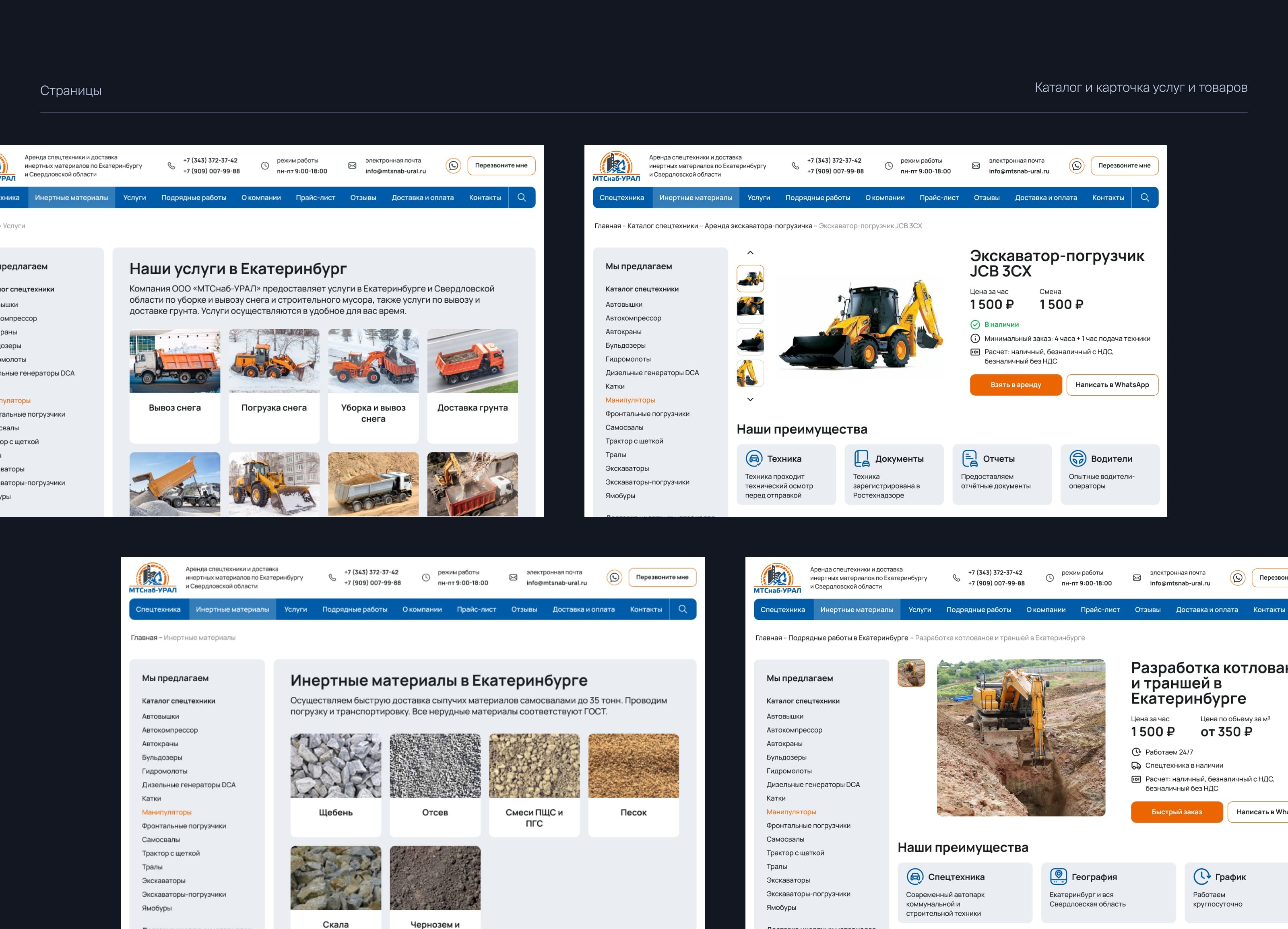Select the first JCB excavator thumbnail
Screen dimensions: 1288x929
click(x=750, y=278)
